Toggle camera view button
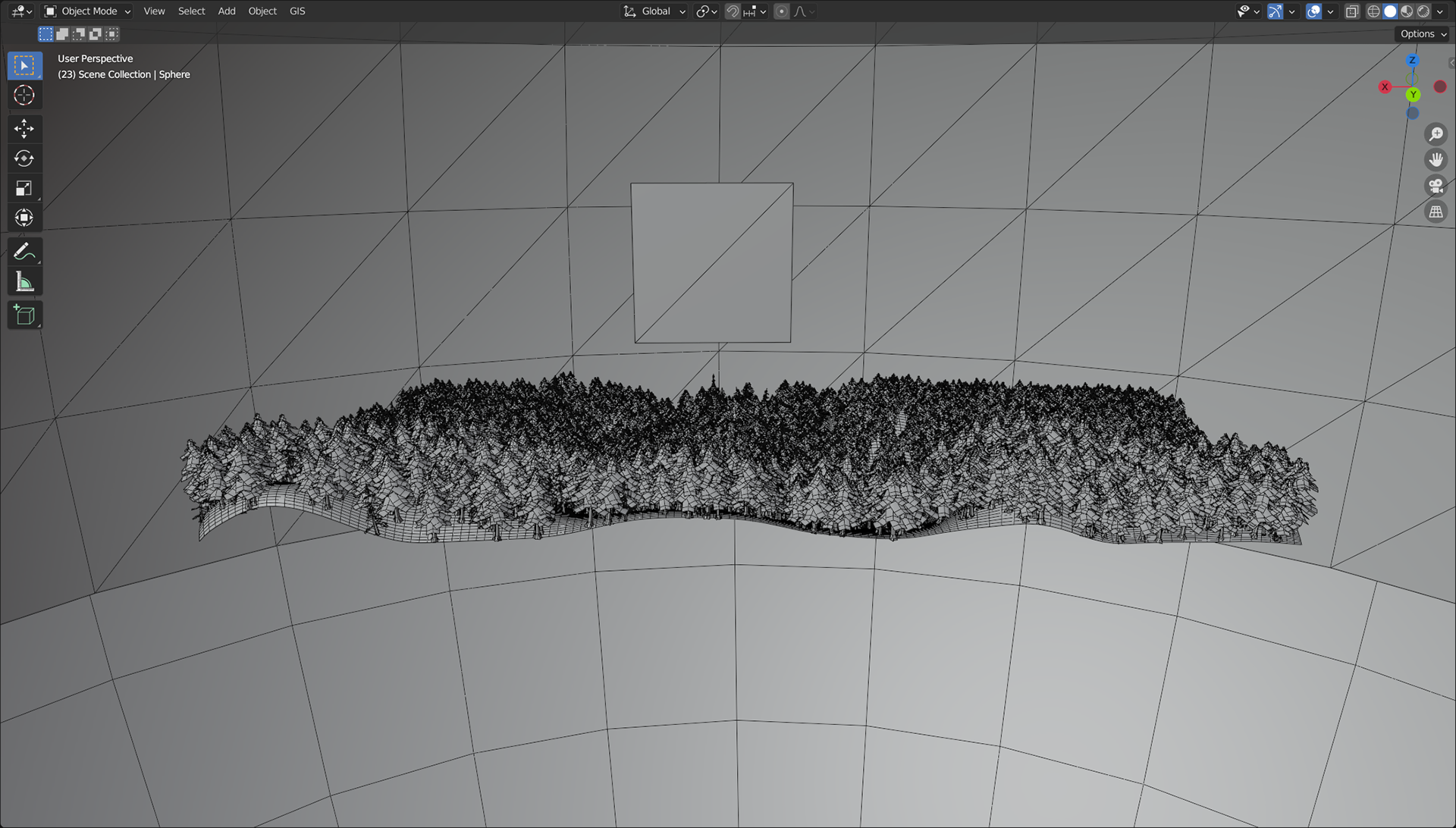Image resolution: width=1456 pixels, height=828 pixels. pos(1436,186)
